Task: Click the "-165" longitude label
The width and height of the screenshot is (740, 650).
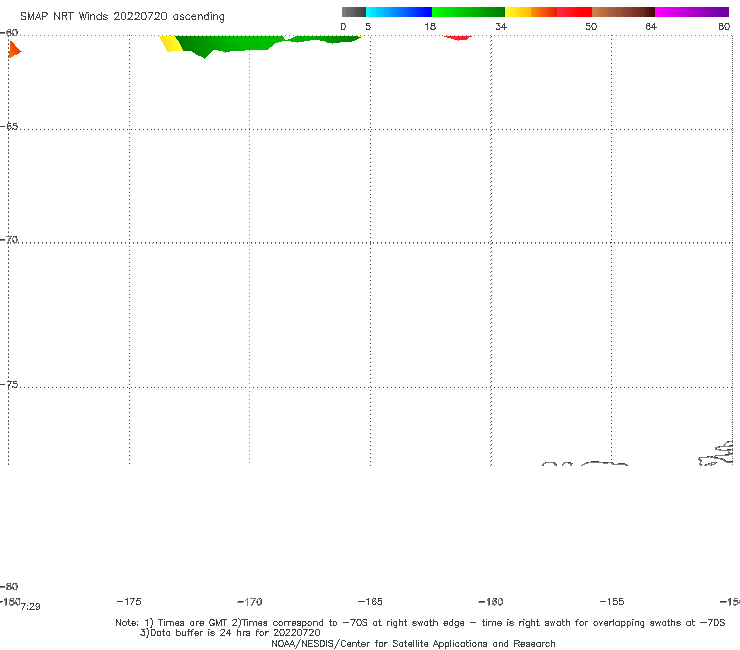Action: tap(370, 601)
